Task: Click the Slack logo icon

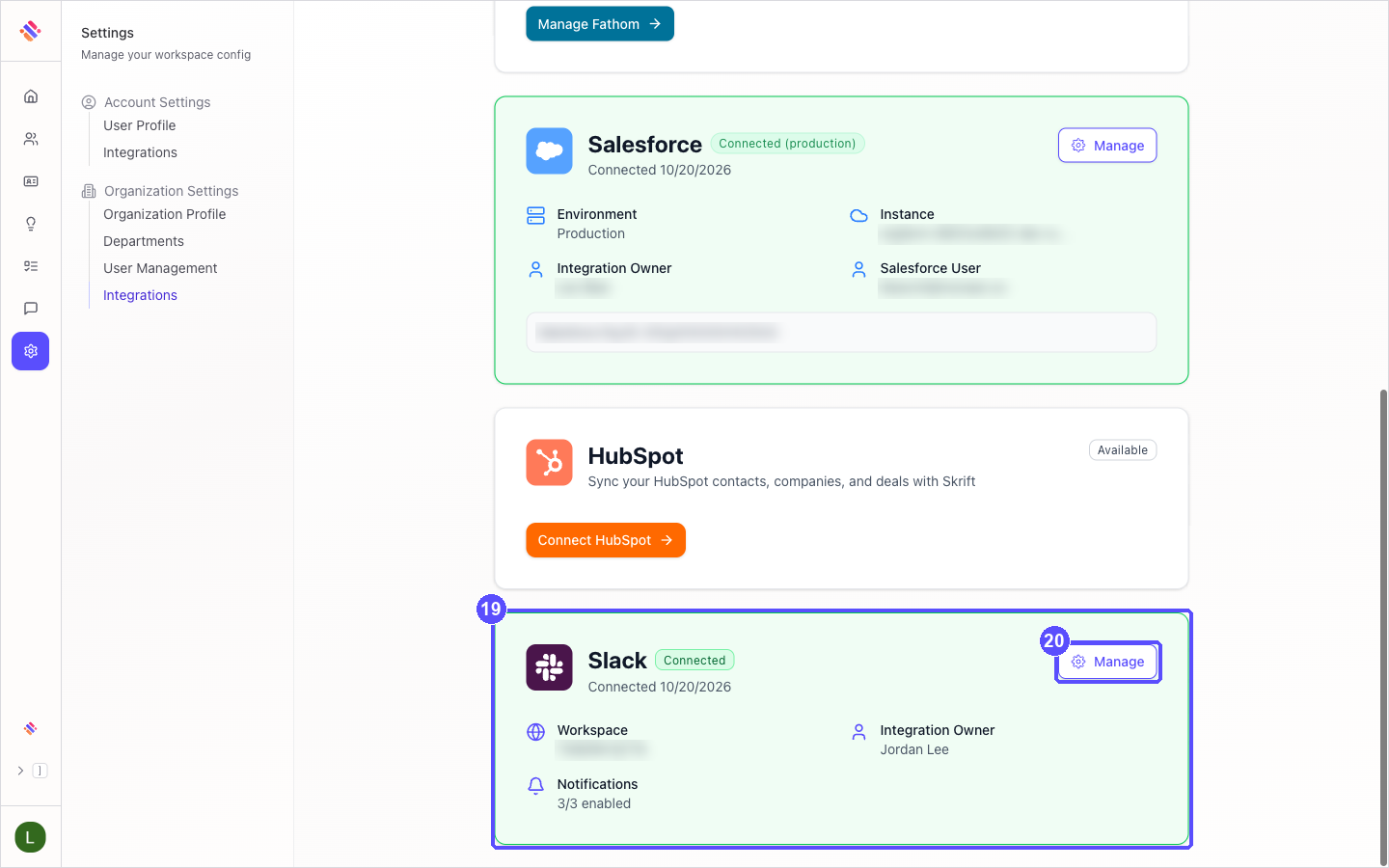Action: [549, 667]
